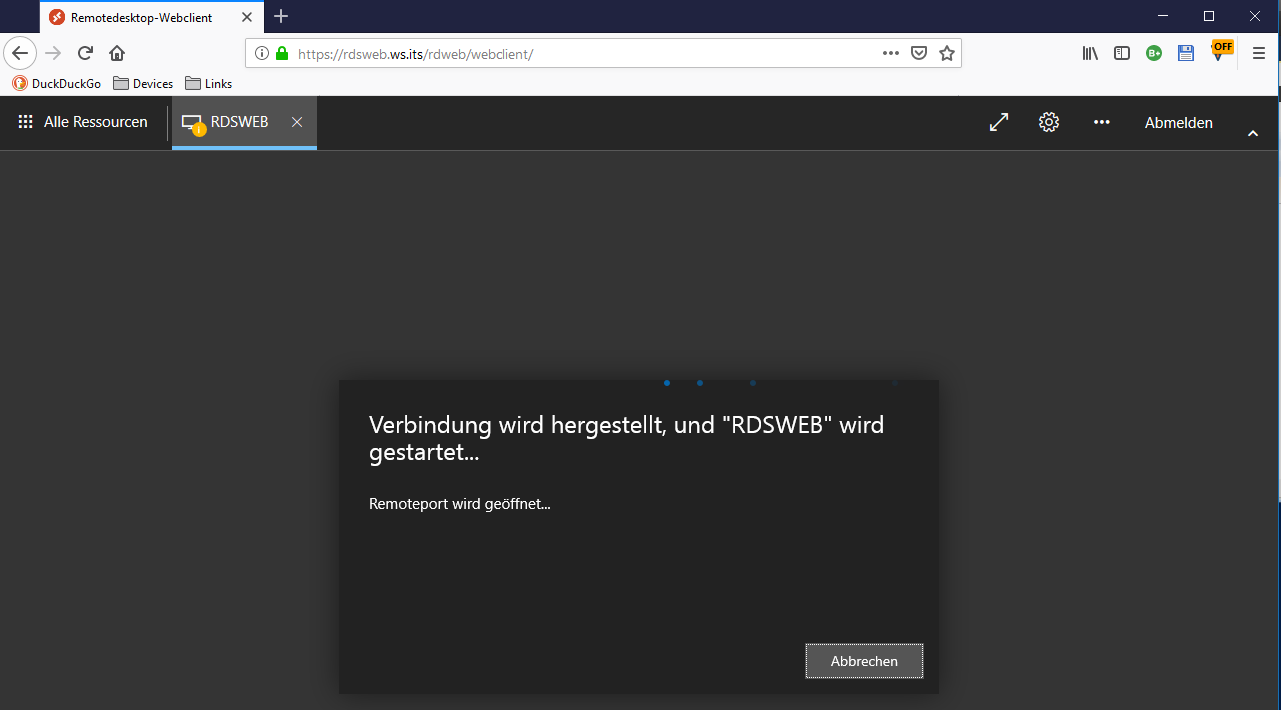Image resolution: width=1281 pixels, height=710 pixels.
Task: Reload the current page
Action: pyautogui.click(x=86, y=53)
